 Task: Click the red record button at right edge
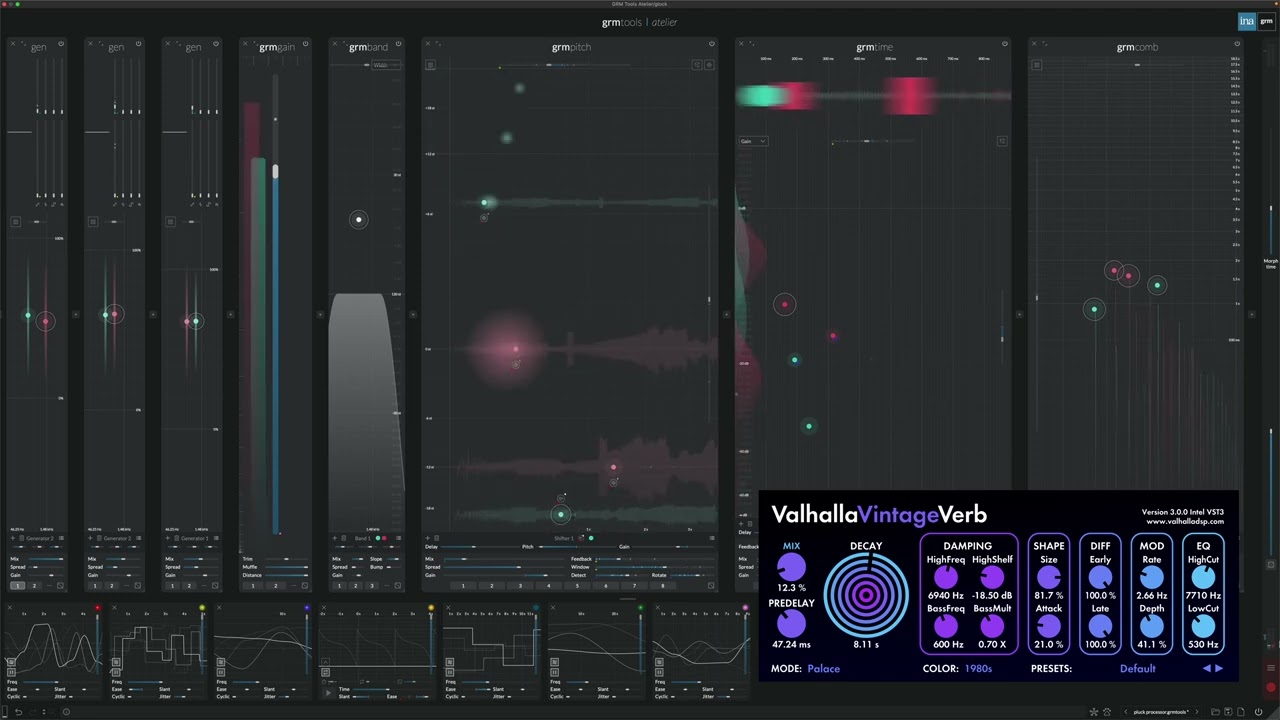point(1271,687)
